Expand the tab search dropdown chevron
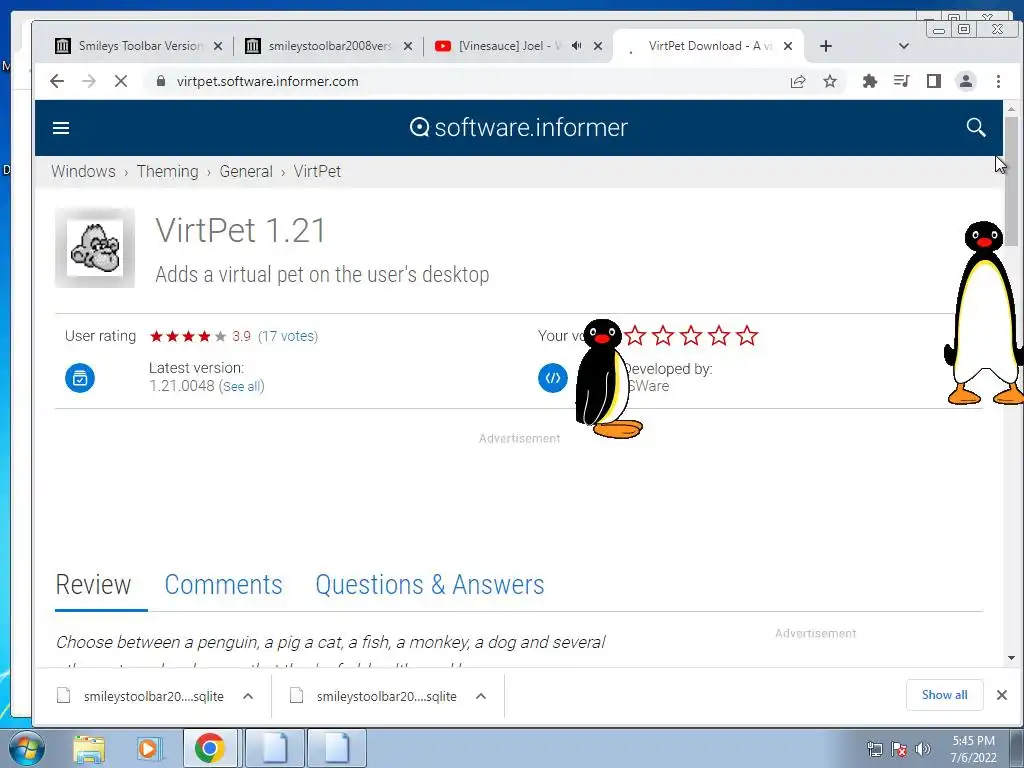The image size is (1024, 768). (x=904, y=46)
